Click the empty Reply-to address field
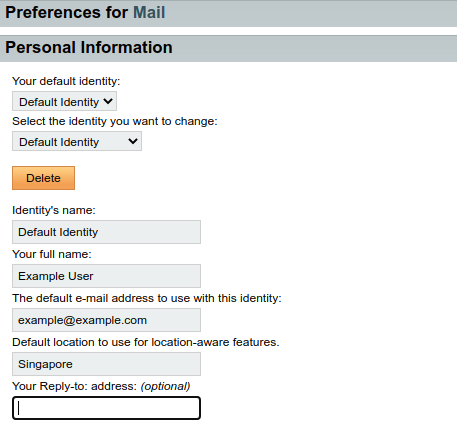Screen dimensions: 457x425 [106, 408]
